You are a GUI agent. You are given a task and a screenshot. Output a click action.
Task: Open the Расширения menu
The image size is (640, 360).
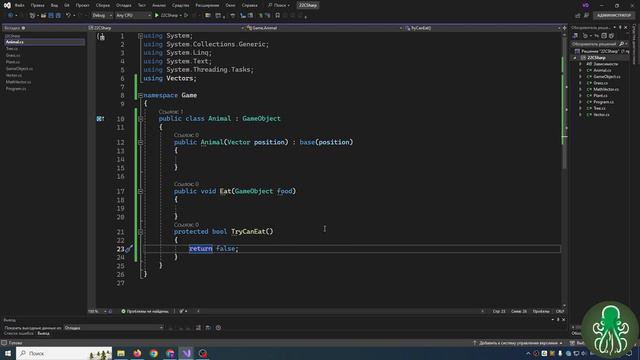[207, 5]
